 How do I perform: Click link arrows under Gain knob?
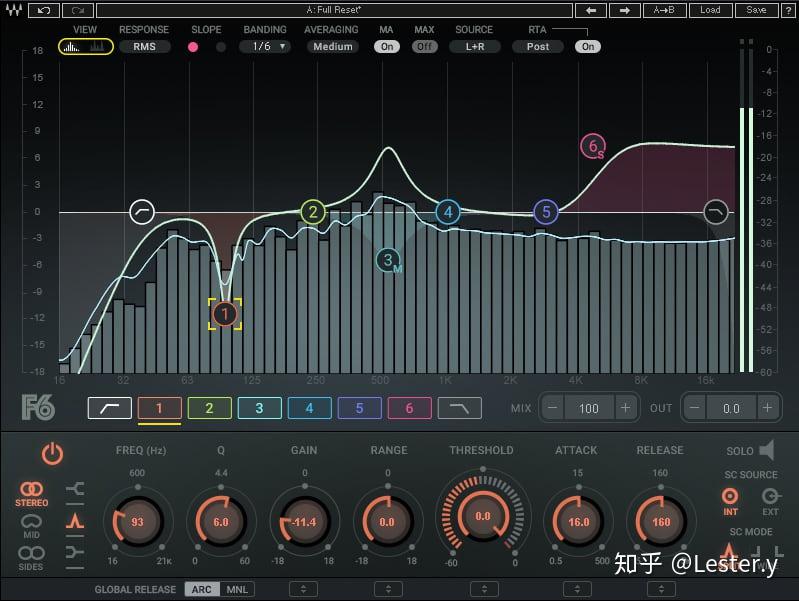(304, 589)
